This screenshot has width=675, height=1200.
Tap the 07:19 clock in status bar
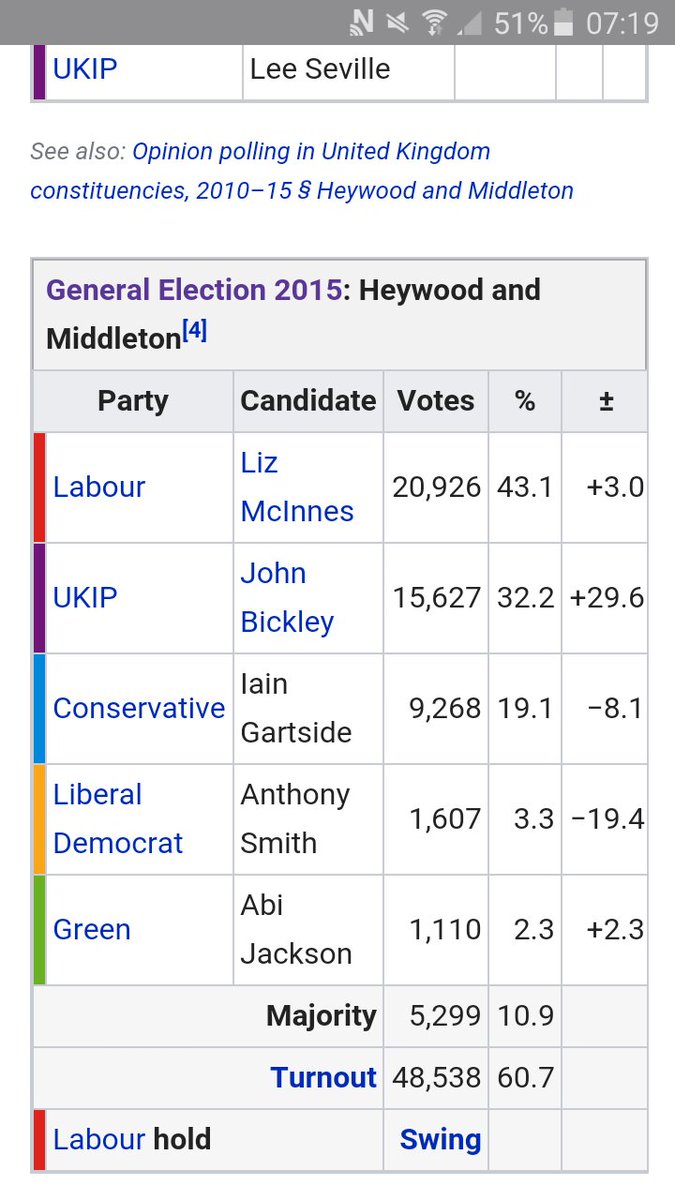tap(622, 22)
